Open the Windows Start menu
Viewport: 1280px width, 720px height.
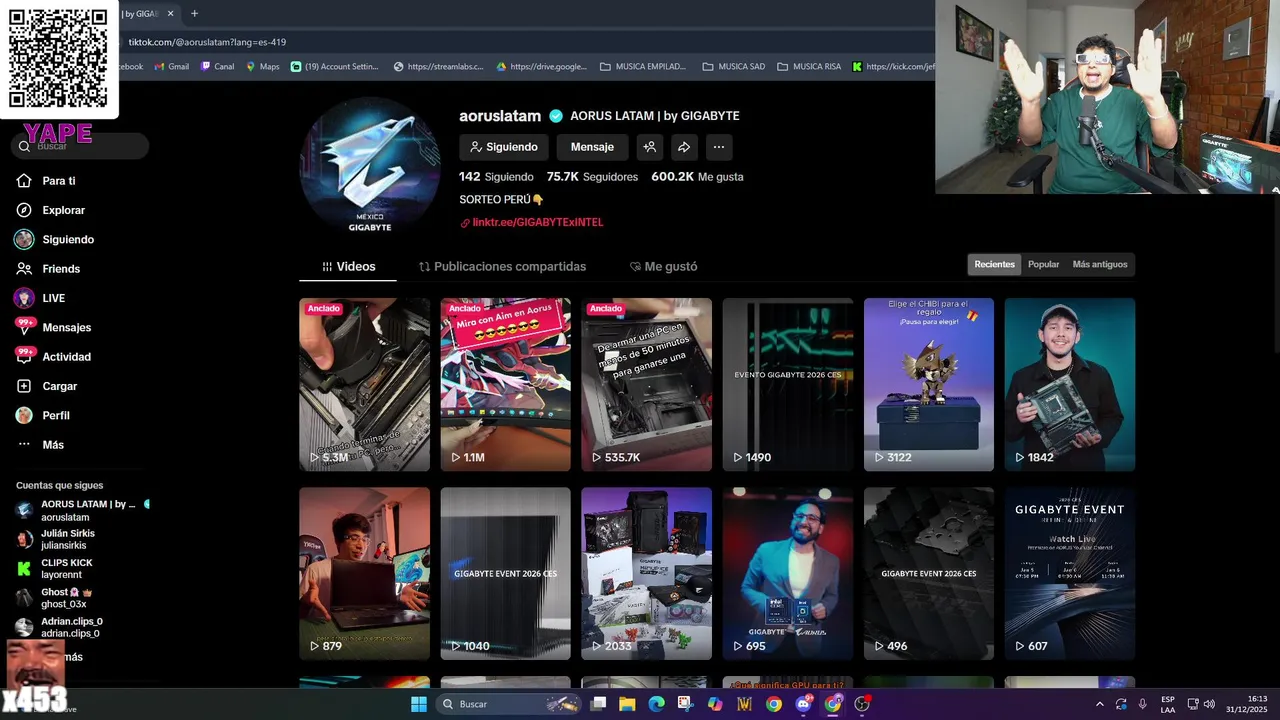click(419, 704)
